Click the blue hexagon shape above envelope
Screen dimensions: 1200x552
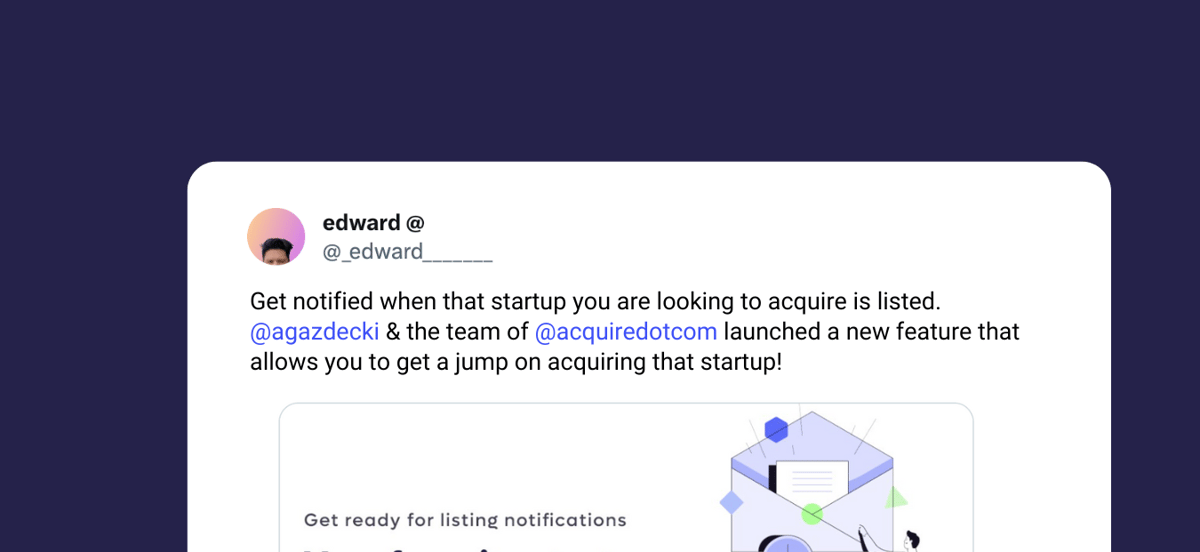[x=776, y=430]
